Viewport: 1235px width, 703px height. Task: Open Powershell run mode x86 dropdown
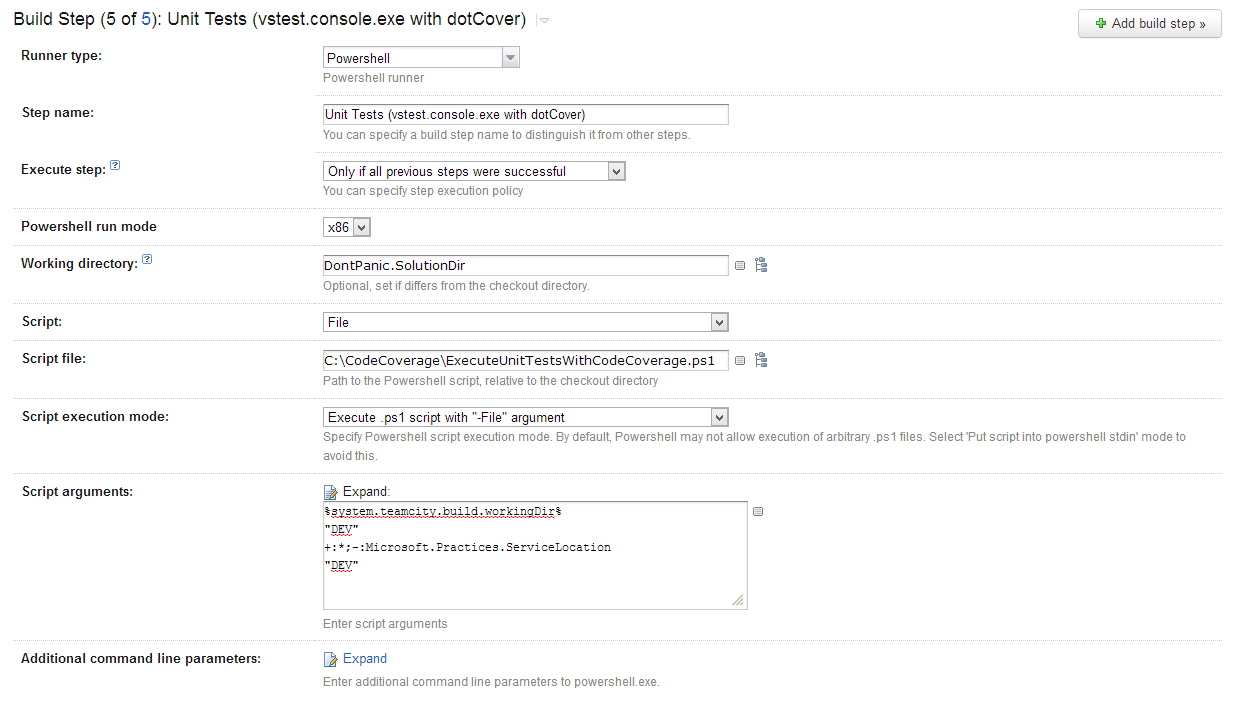[x=348, y=227]
